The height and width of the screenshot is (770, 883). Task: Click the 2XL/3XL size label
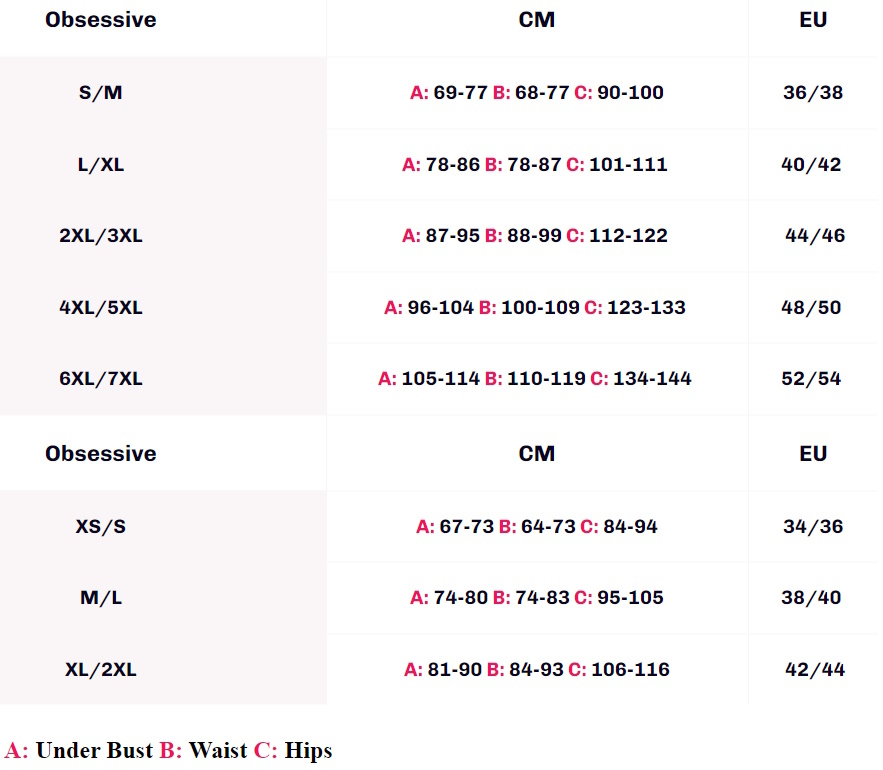[x=100, y=236]
